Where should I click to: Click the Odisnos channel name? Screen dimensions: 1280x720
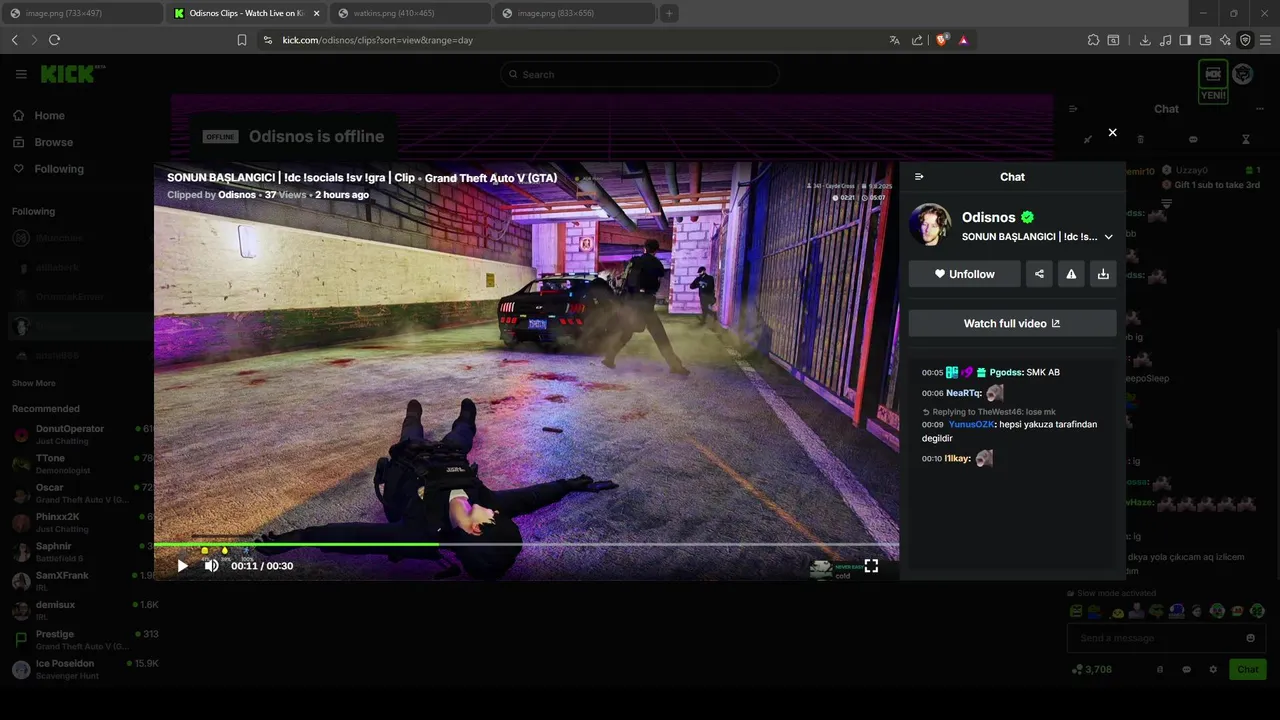click(989, 217)
